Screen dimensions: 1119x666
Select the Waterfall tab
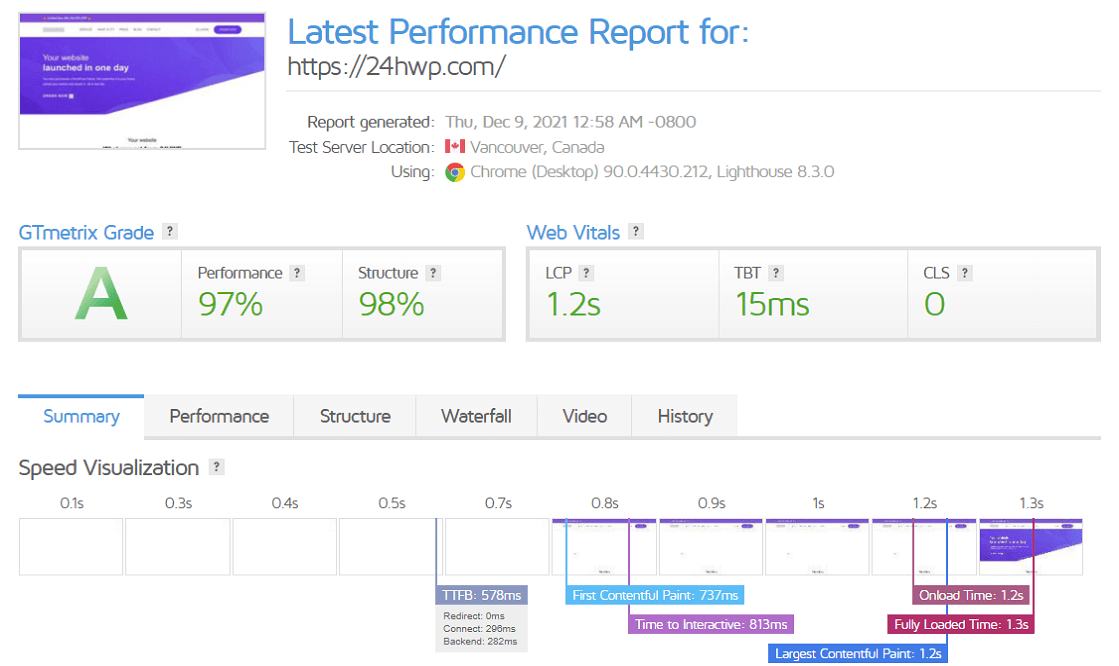(x=476, y=416)
